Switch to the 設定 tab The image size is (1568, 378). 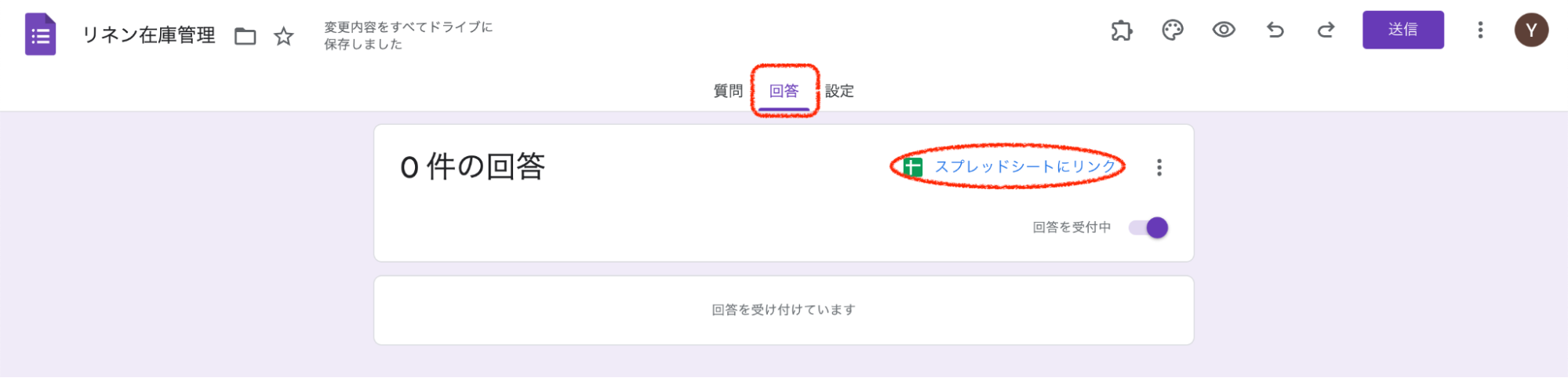tap(839, 91)
